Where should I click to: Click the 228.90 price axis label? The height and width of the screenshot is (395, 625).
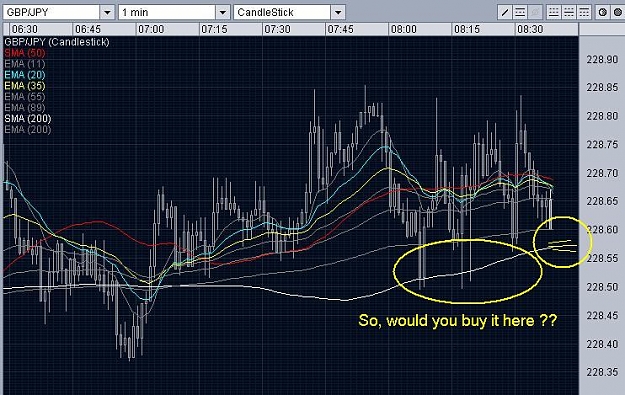click(x=602, y=59)
